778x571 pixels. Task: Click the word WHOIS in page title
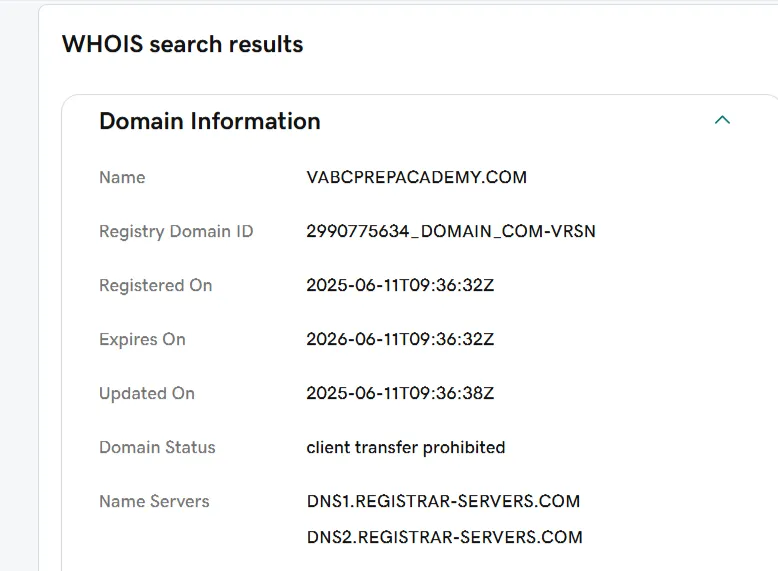pyautogui.click(x=102, y=44)
